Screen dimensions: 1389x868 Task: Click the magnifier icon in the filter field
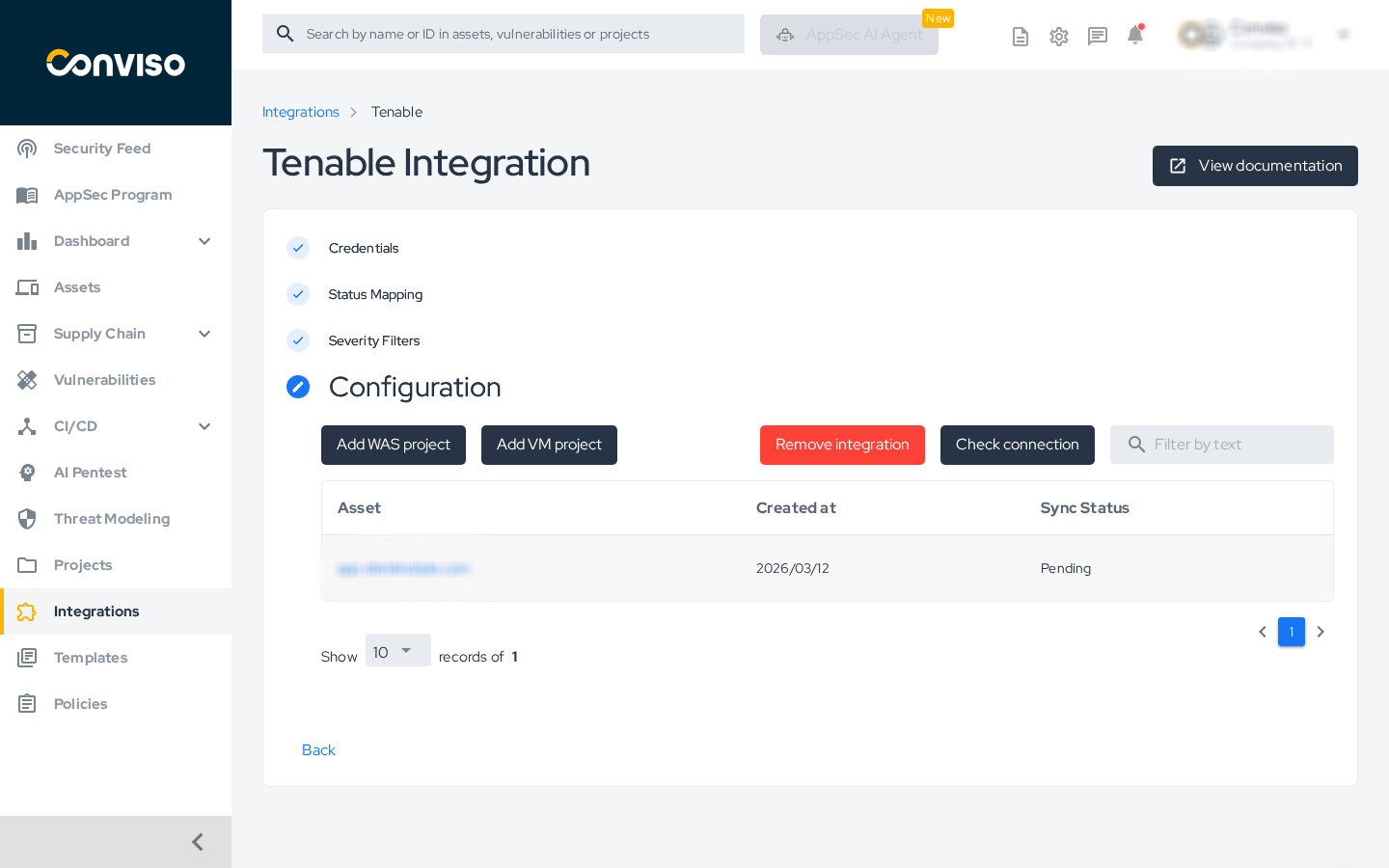1137,445
